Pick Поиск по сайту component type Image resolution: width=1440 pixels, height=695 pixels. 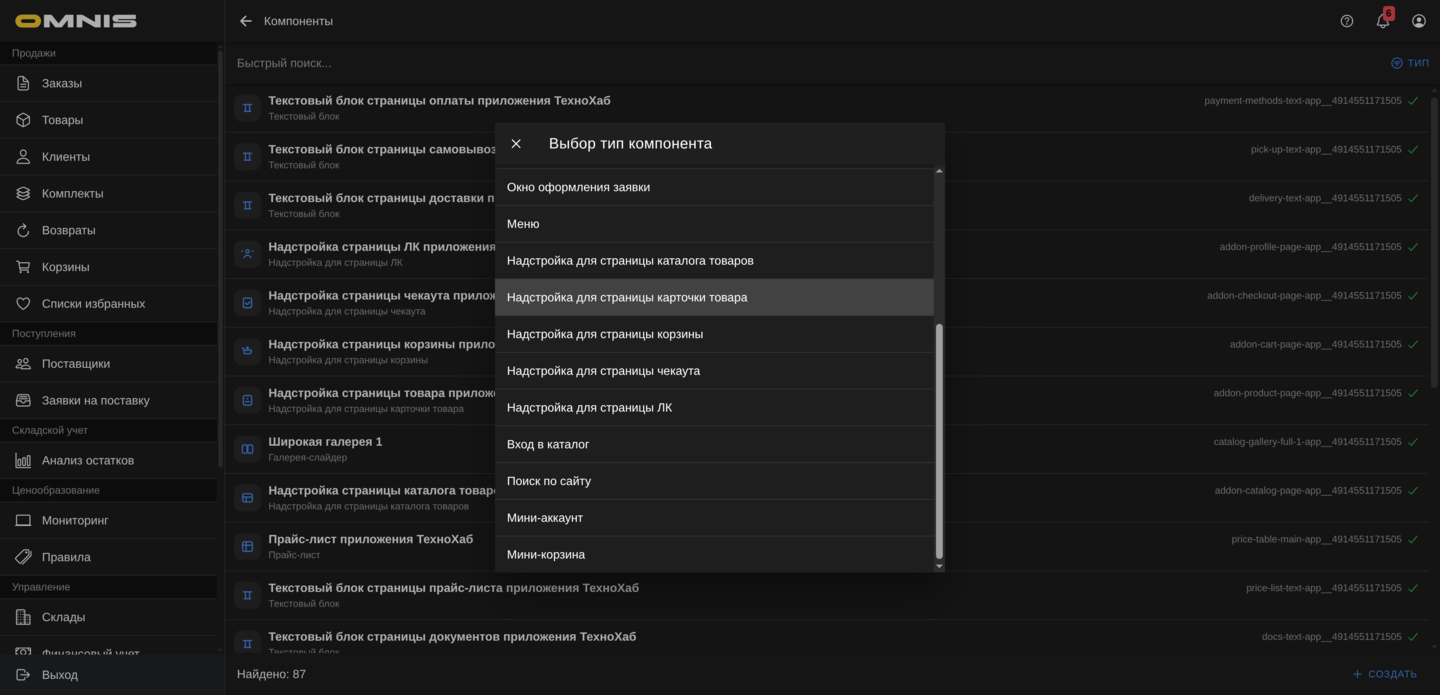(x=549, y=481)
